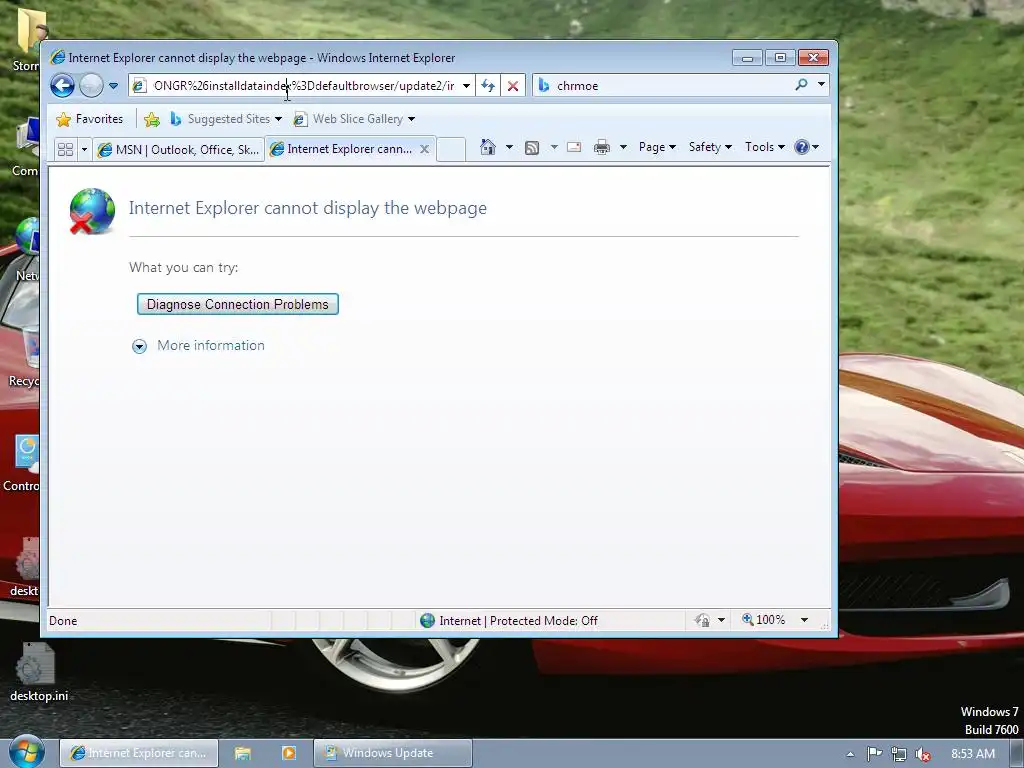Click the red Stop loading icon

[513, 86]
